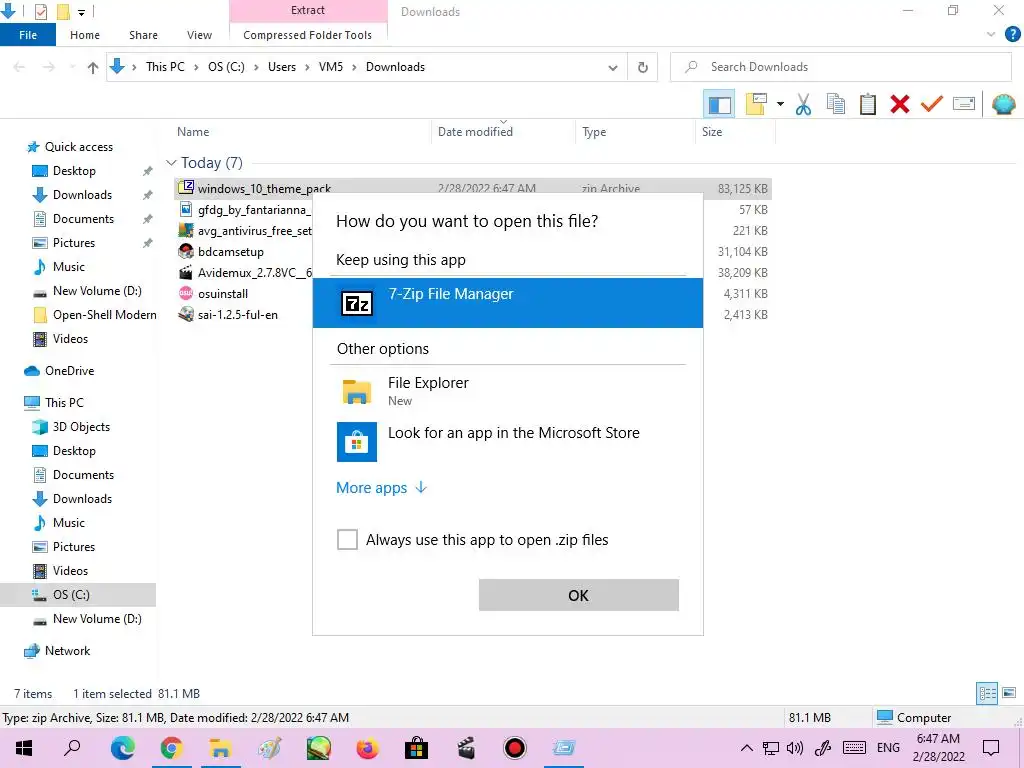Viewport: 1024px width, 768px height.
Task: Open address bar history dropdown
Action: tap(613, 67)
